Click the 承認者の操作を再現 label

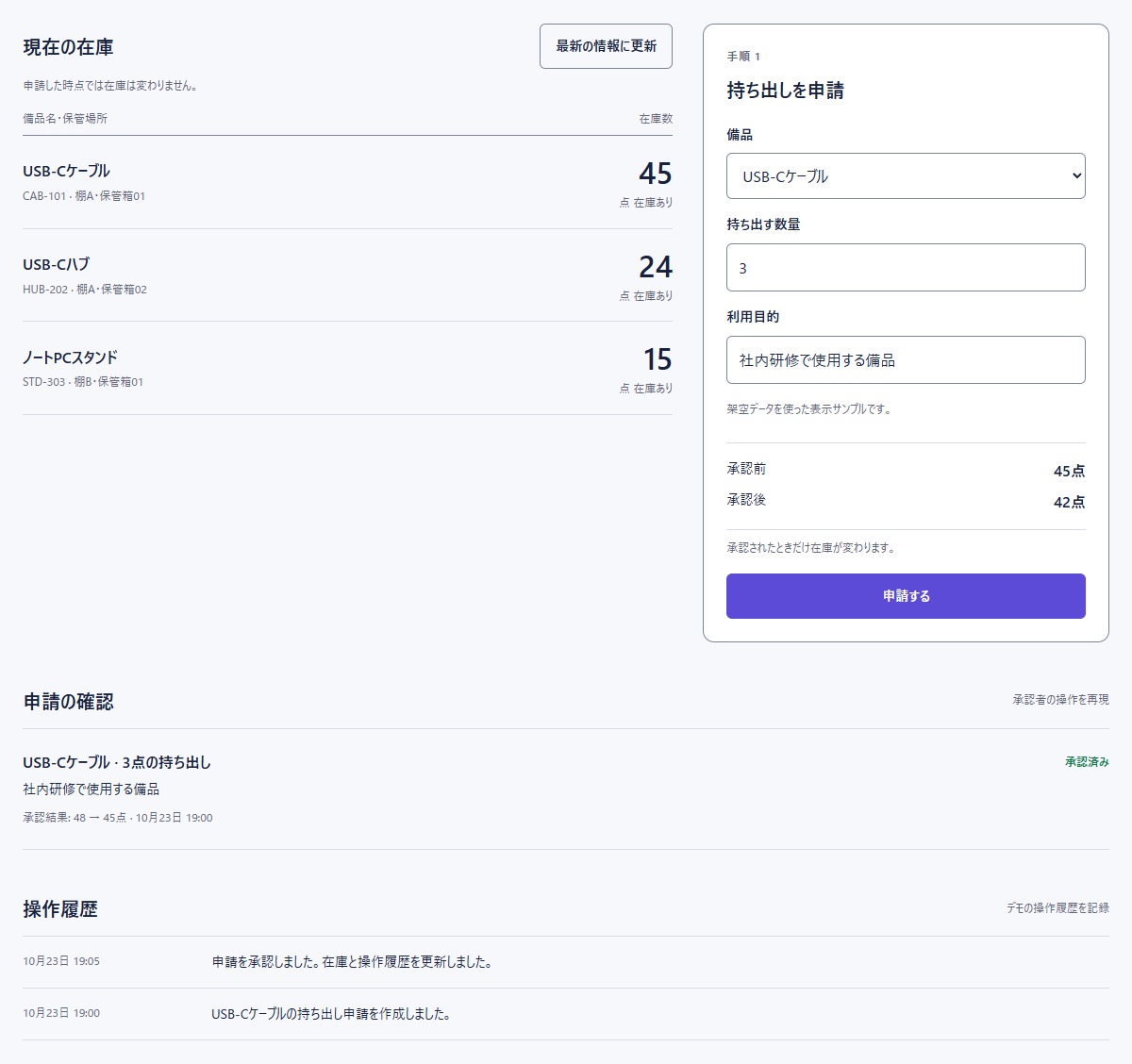click(x=1060, y=700)
